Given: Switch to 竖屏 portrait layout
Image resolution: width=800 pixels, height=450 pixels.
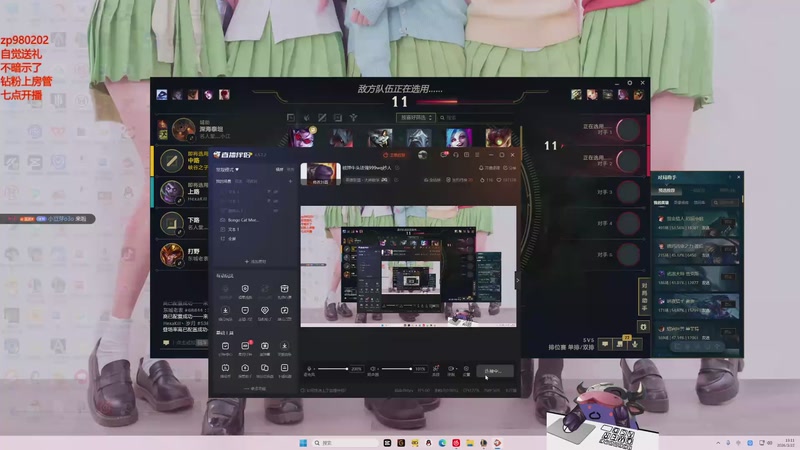Looking at the screenshot, I should click(x=290, y=169).
